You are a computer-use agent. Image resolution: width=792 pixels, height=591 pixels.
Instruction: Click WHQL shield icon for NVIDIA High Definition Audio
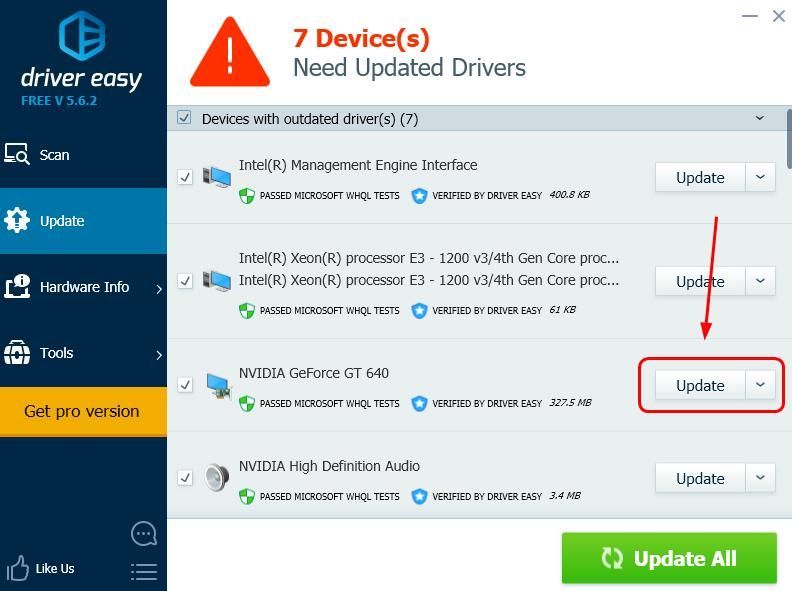tap(246, 497)
